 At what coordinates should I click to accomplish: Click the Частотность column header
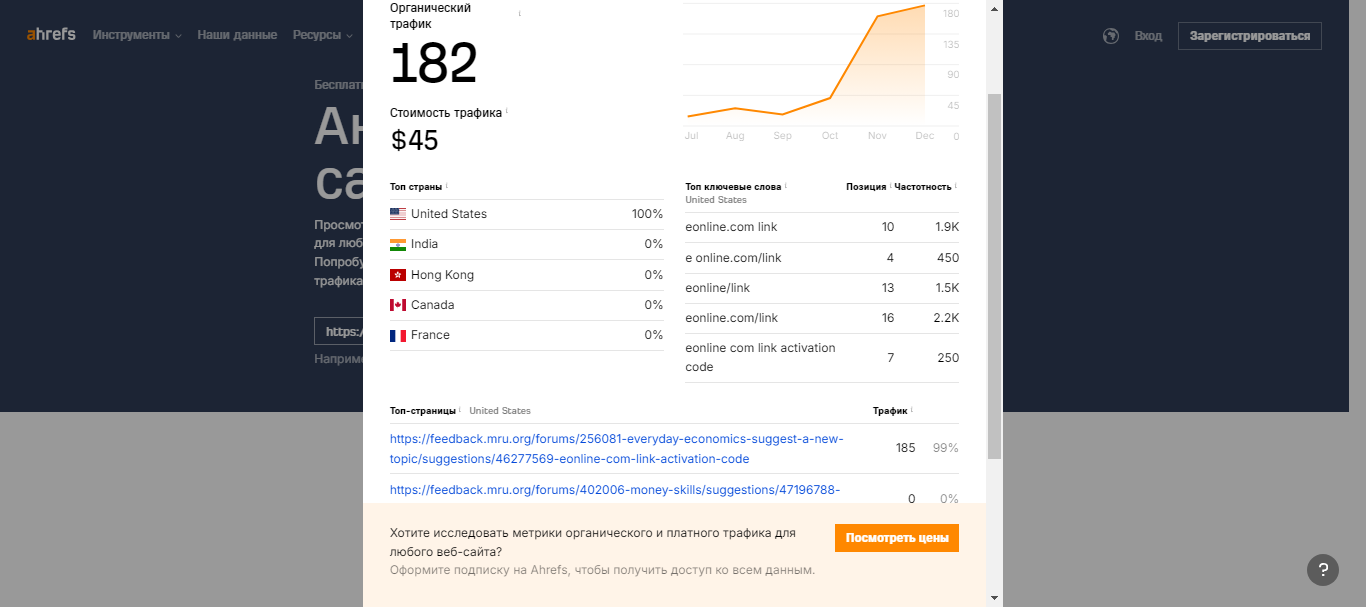(x=923, y=186)
